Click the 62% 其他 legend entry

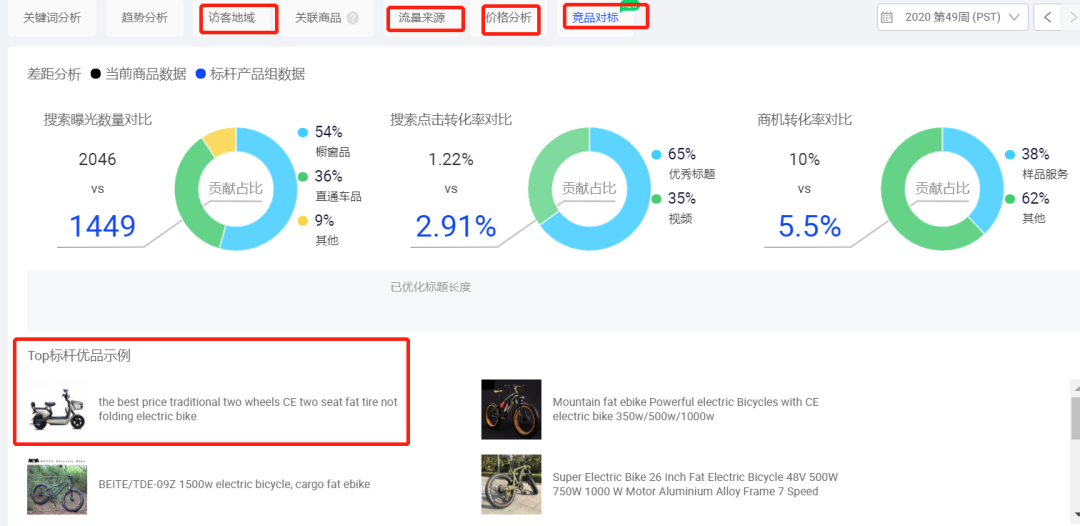(1027, 207)
